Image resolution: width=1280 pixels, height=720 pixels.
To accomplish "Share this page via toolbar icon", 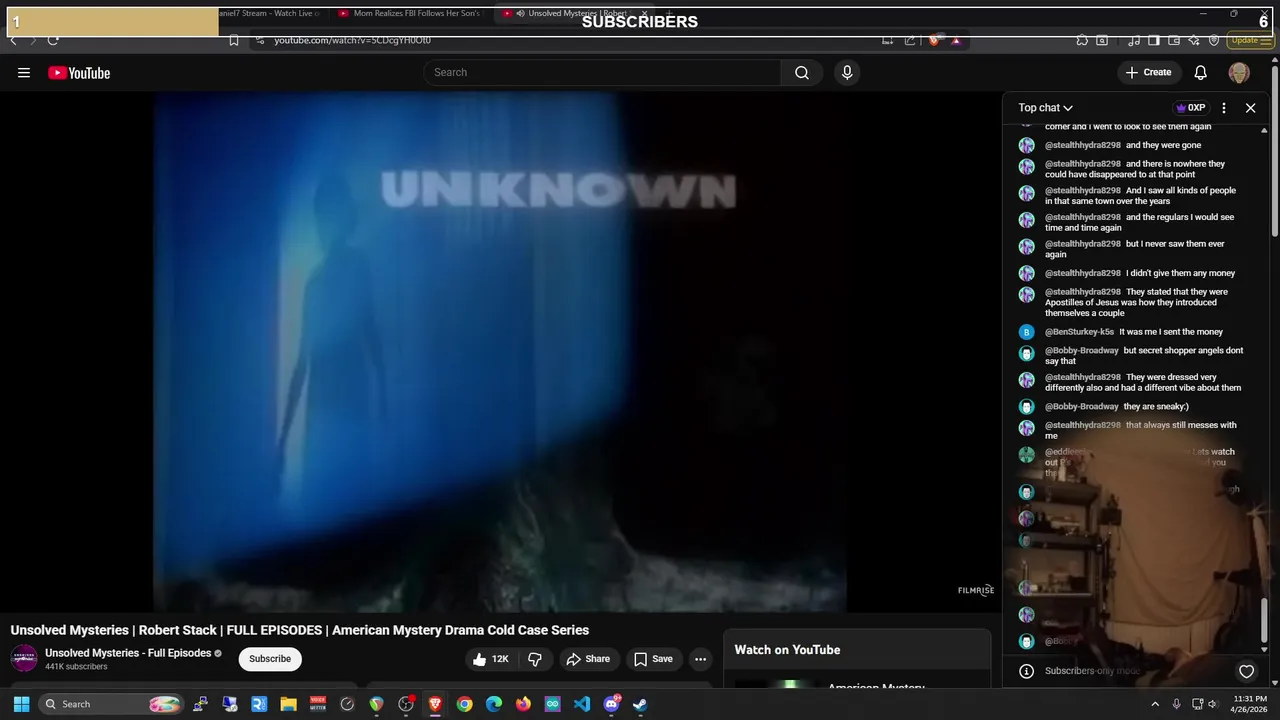I will coord(909,40).
